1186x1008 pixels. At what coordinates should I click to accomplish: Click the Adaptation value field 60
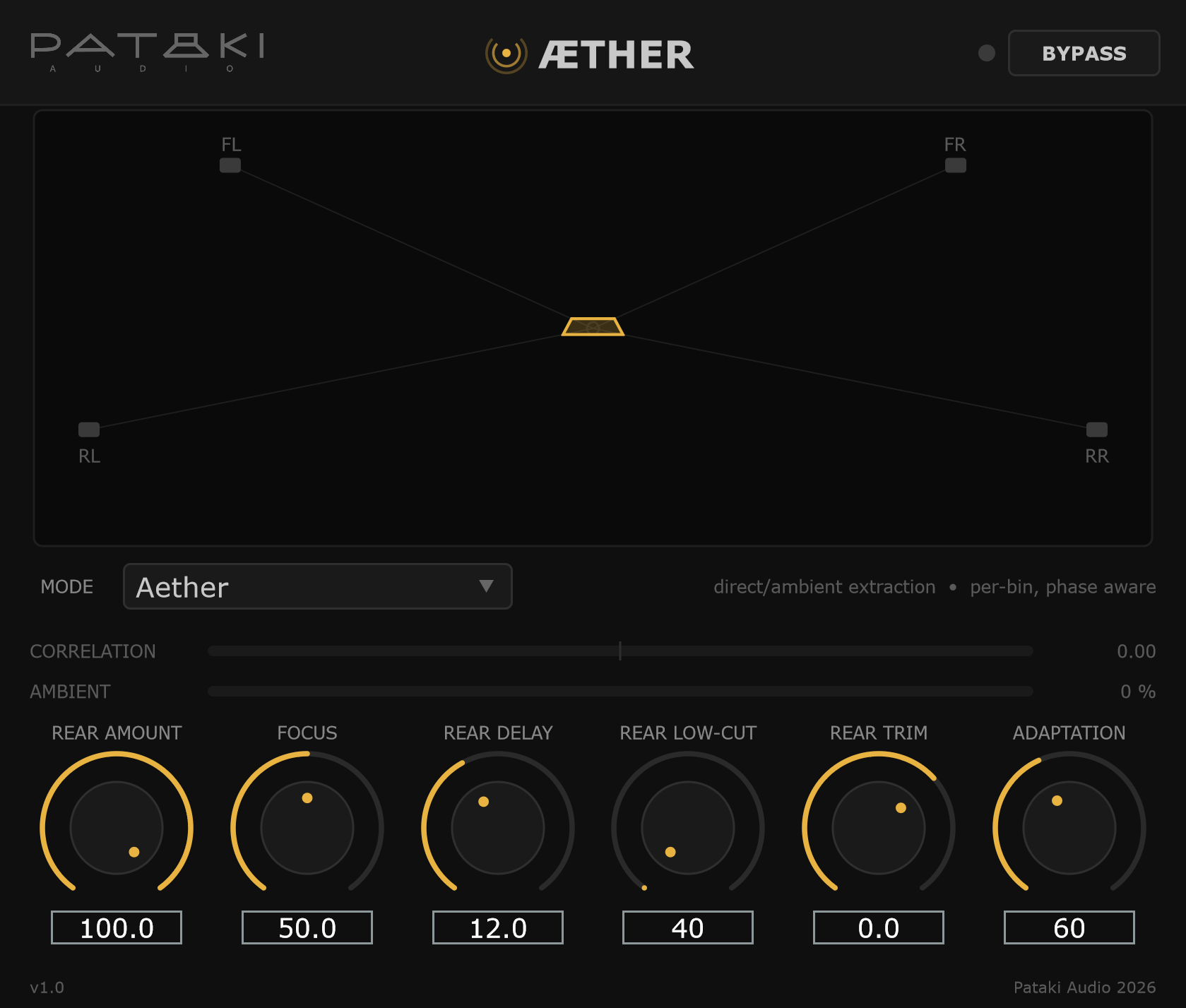1069,927
